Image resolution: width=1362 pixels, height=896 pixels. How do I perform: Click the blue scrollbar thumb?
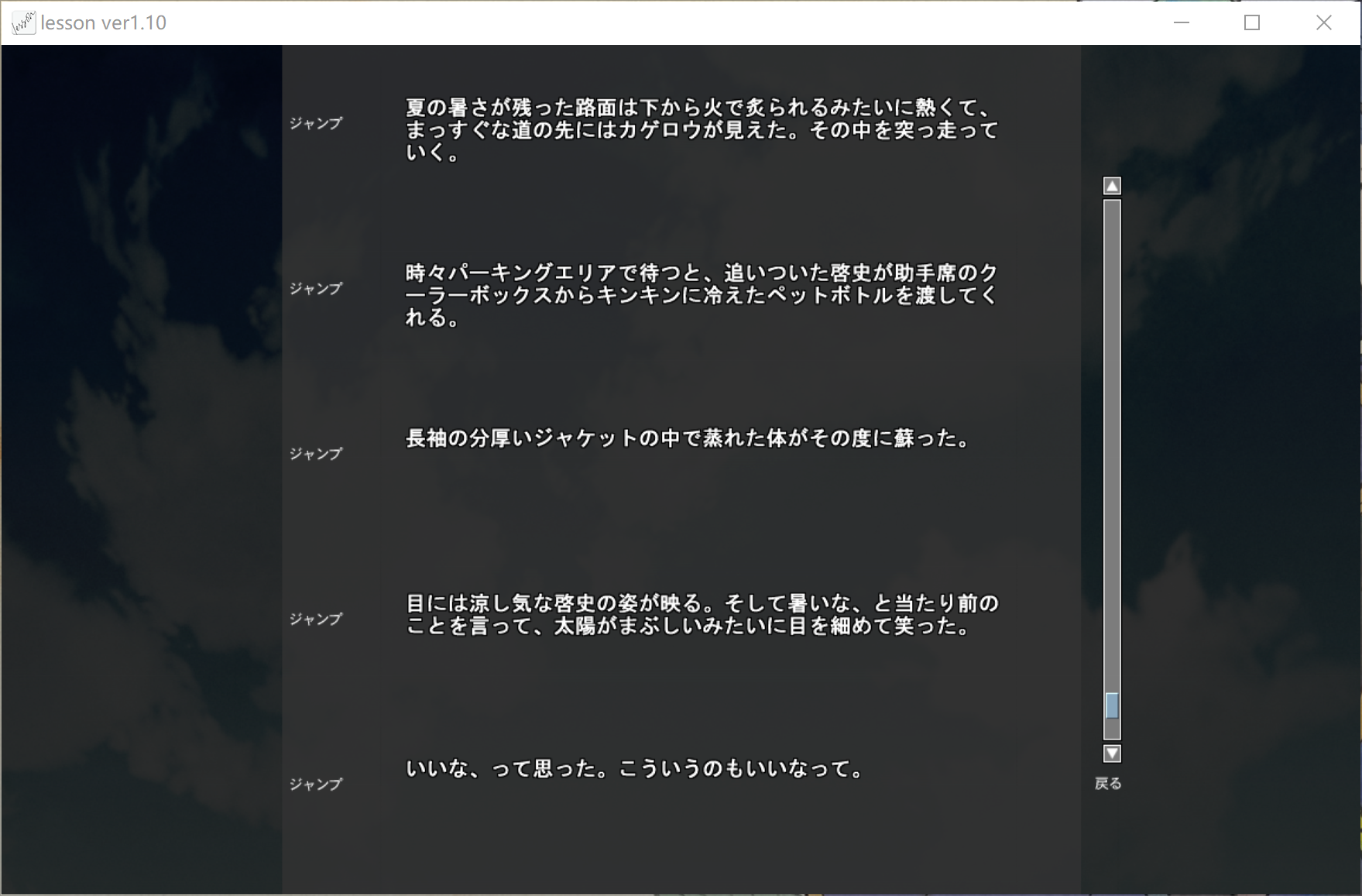click(1112, 705)
